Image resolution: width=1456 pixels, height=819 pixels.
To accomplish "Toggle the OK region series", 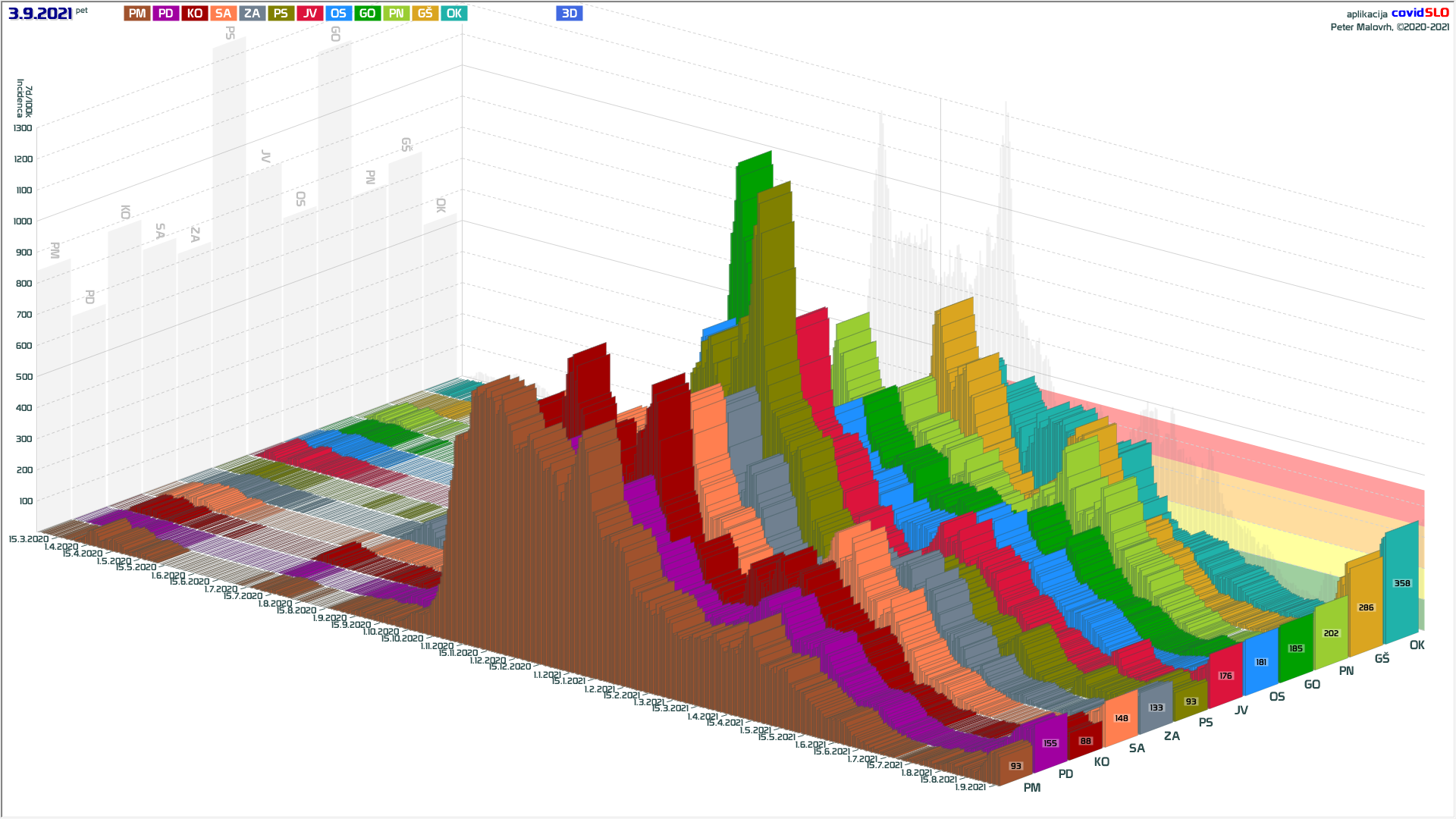I will coord(453,14).
